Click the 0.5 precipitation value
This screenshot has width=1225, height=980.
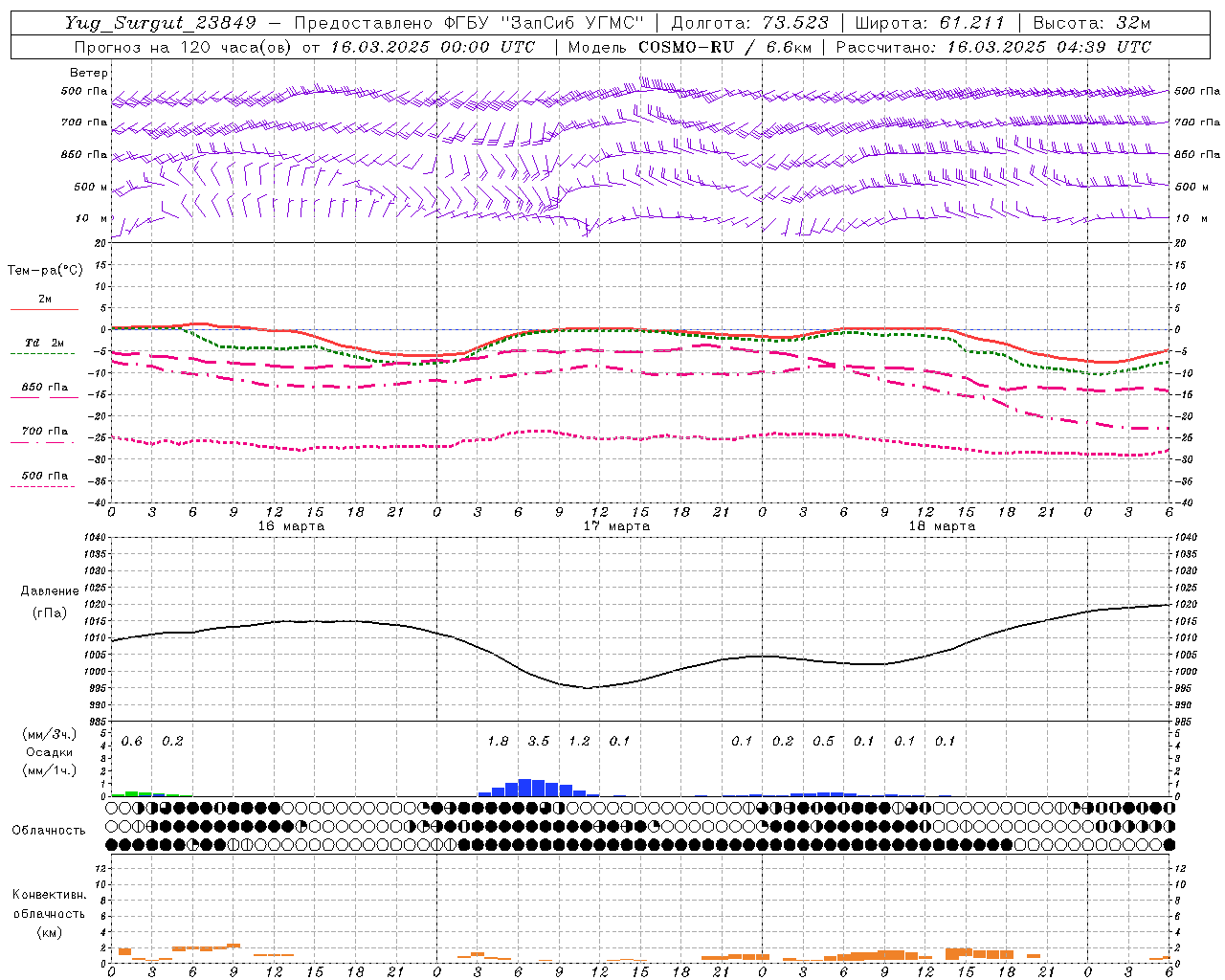click(823, 742)
